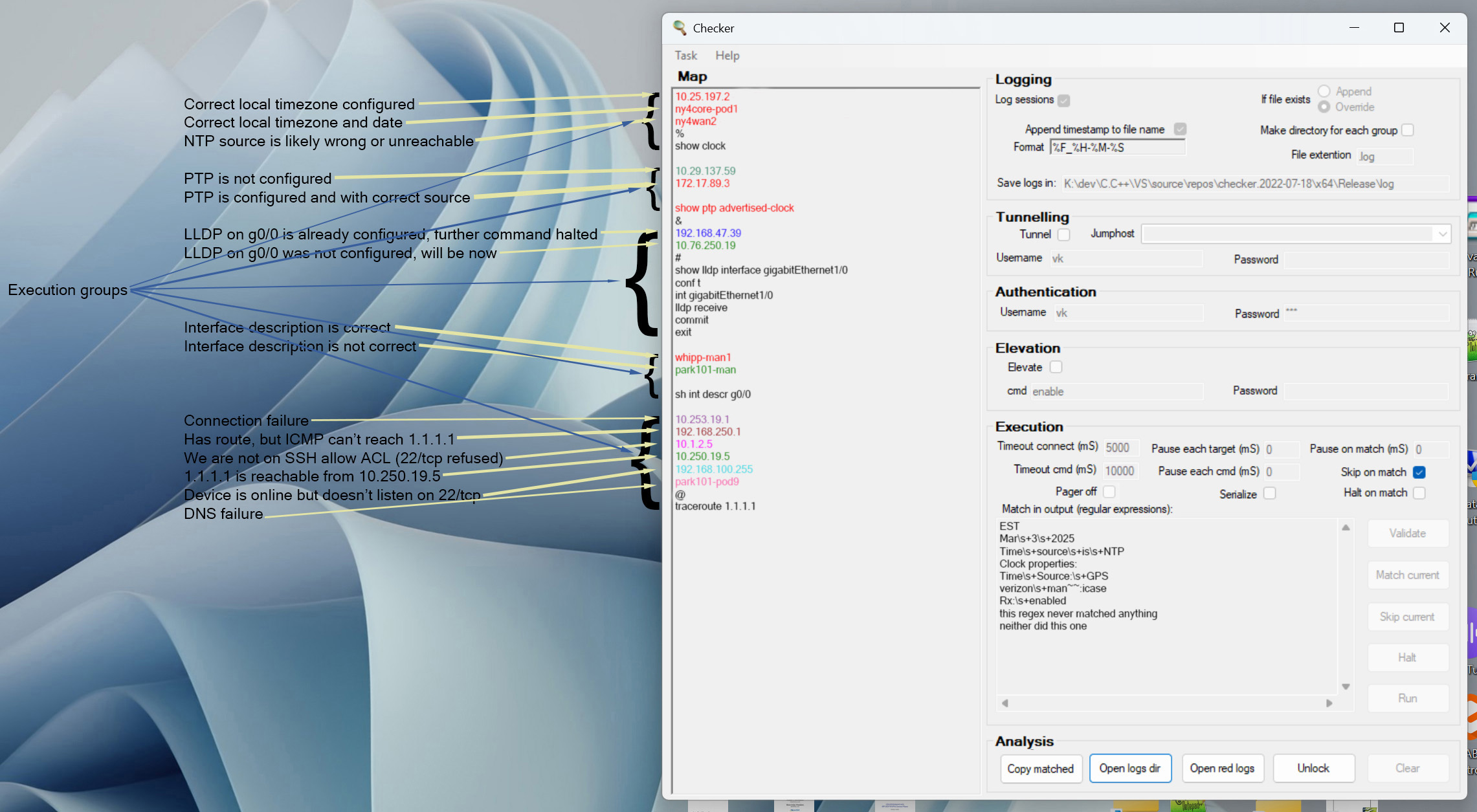Maximize the Checker window
The image size is (1477, 812).
[1399, 28]
